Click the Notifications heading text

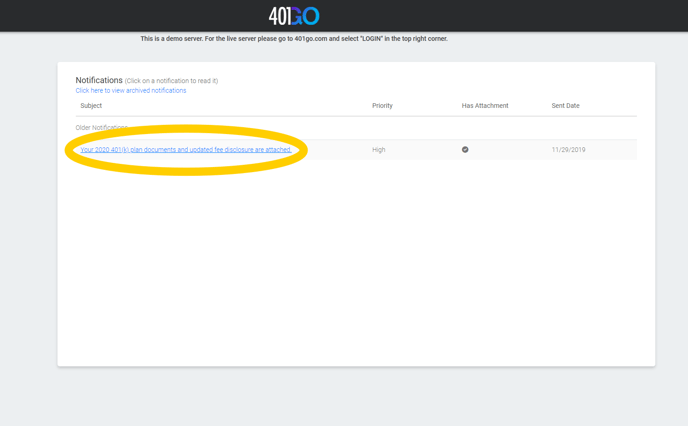[99, 80]
